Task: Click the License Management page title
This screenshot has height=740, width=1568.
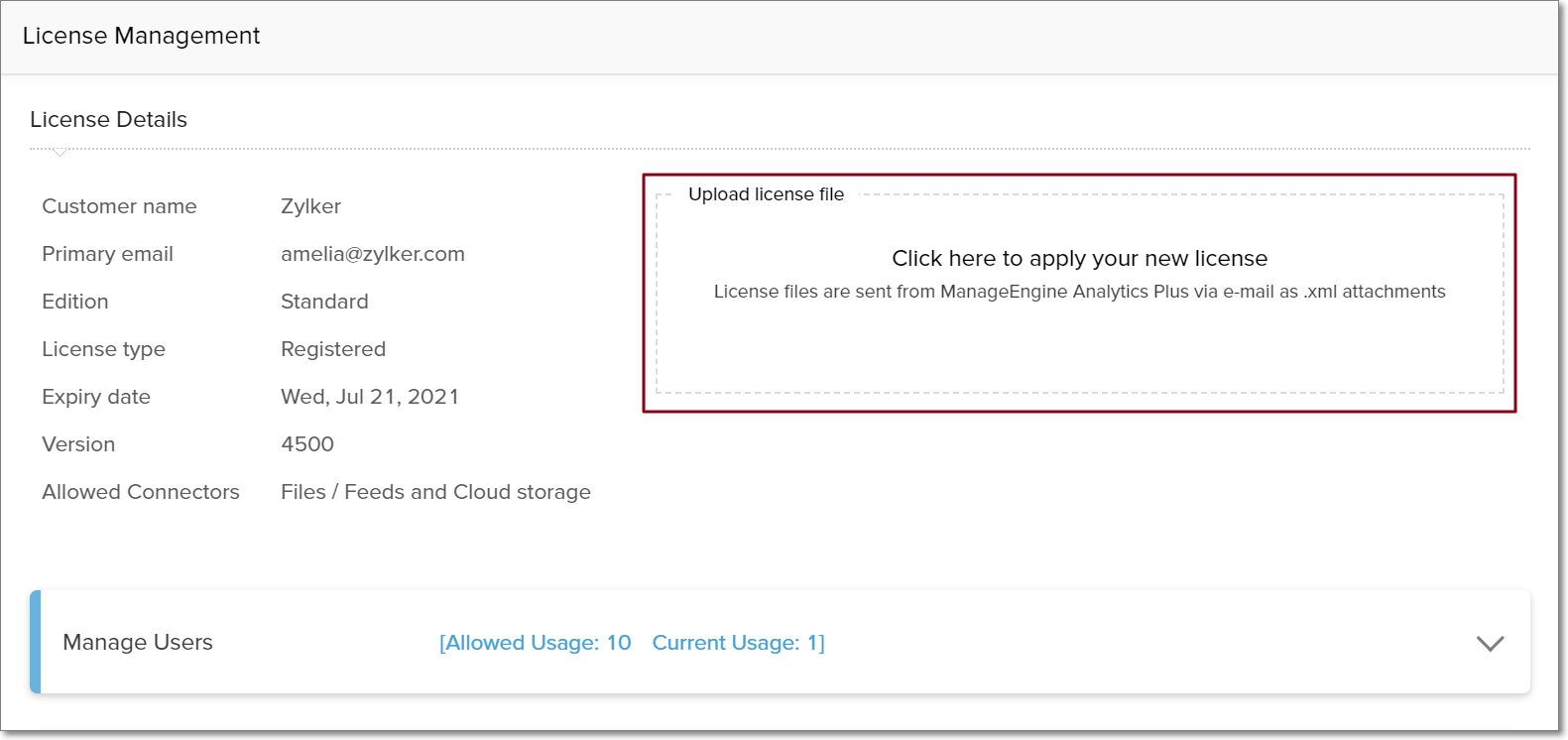Action: pos(141,36)
